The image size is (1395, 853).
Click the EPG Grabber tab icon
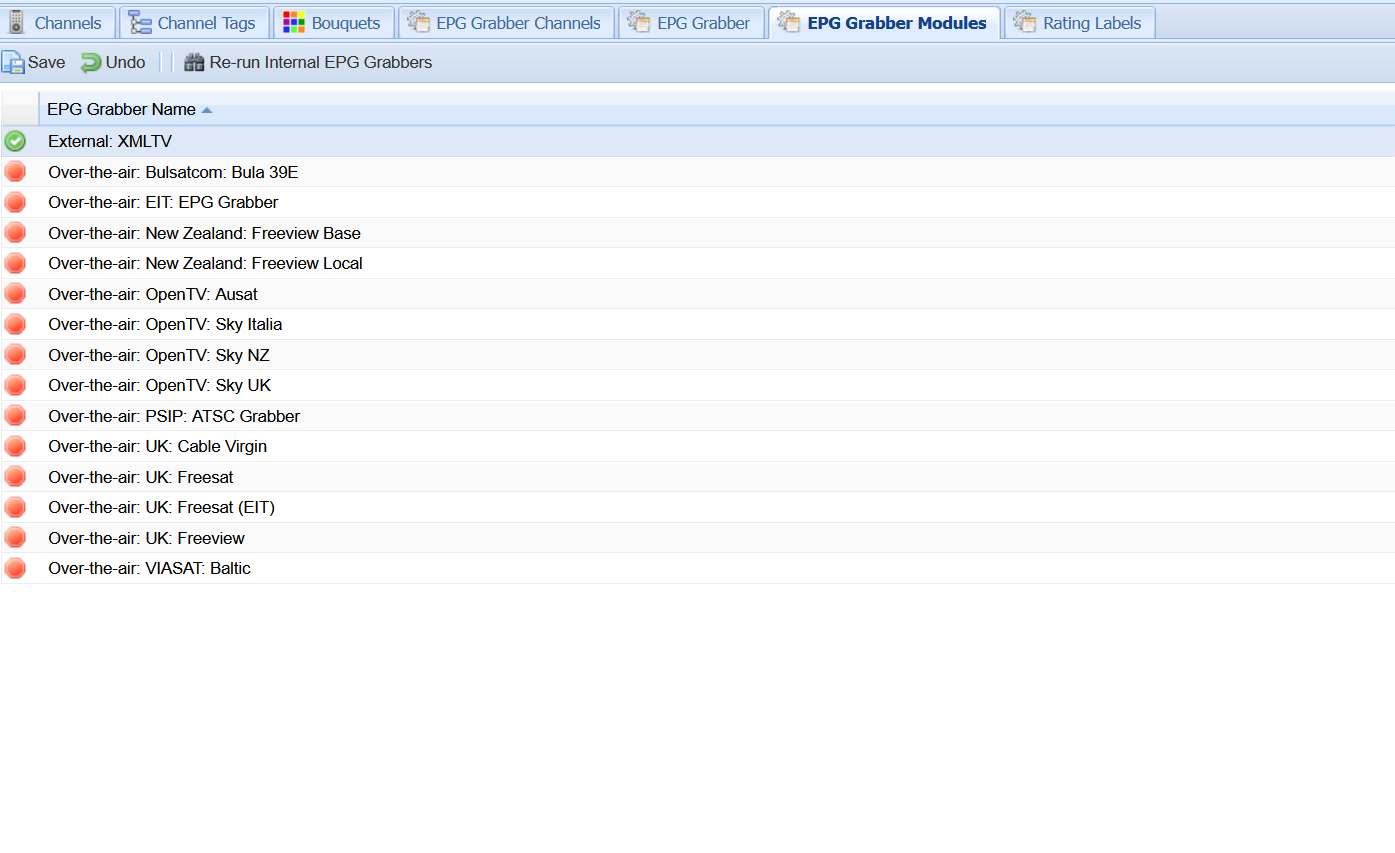[639, 22]
